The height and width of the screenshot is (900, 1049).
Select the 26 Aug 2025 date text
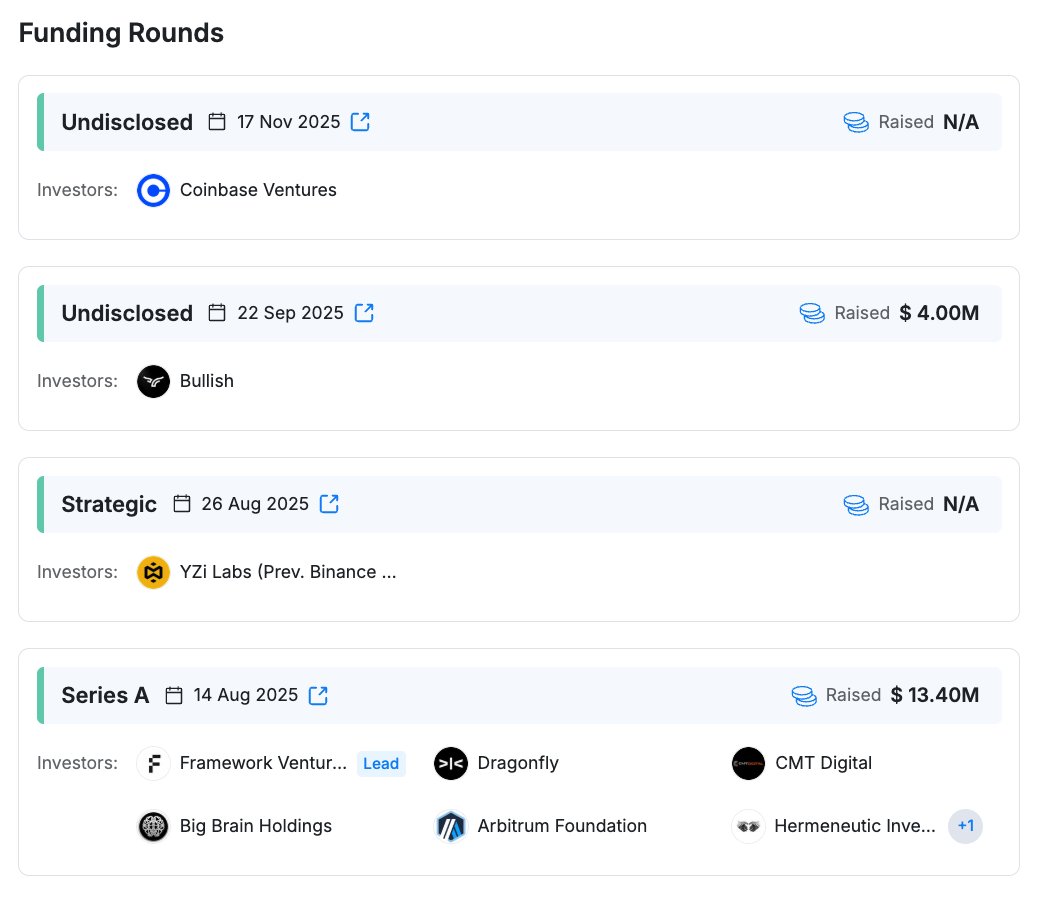click(255, 504)
